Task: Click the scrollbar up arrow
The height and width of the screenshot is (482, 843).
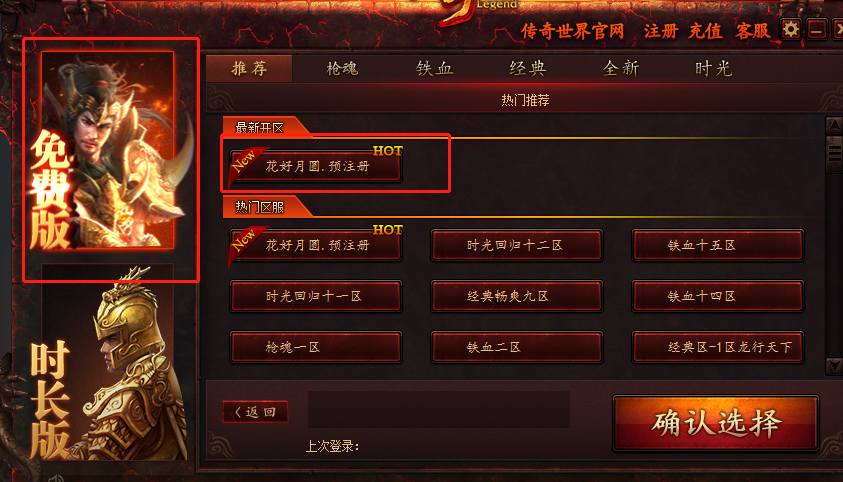Action: (834, 126)
